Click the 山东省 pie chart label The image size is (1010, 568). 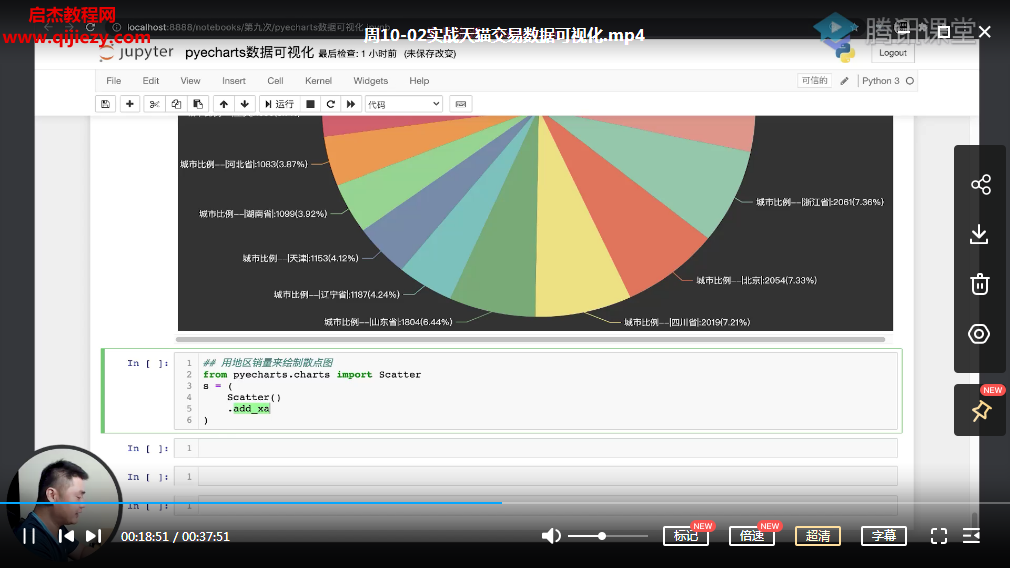tap(388, 322)
